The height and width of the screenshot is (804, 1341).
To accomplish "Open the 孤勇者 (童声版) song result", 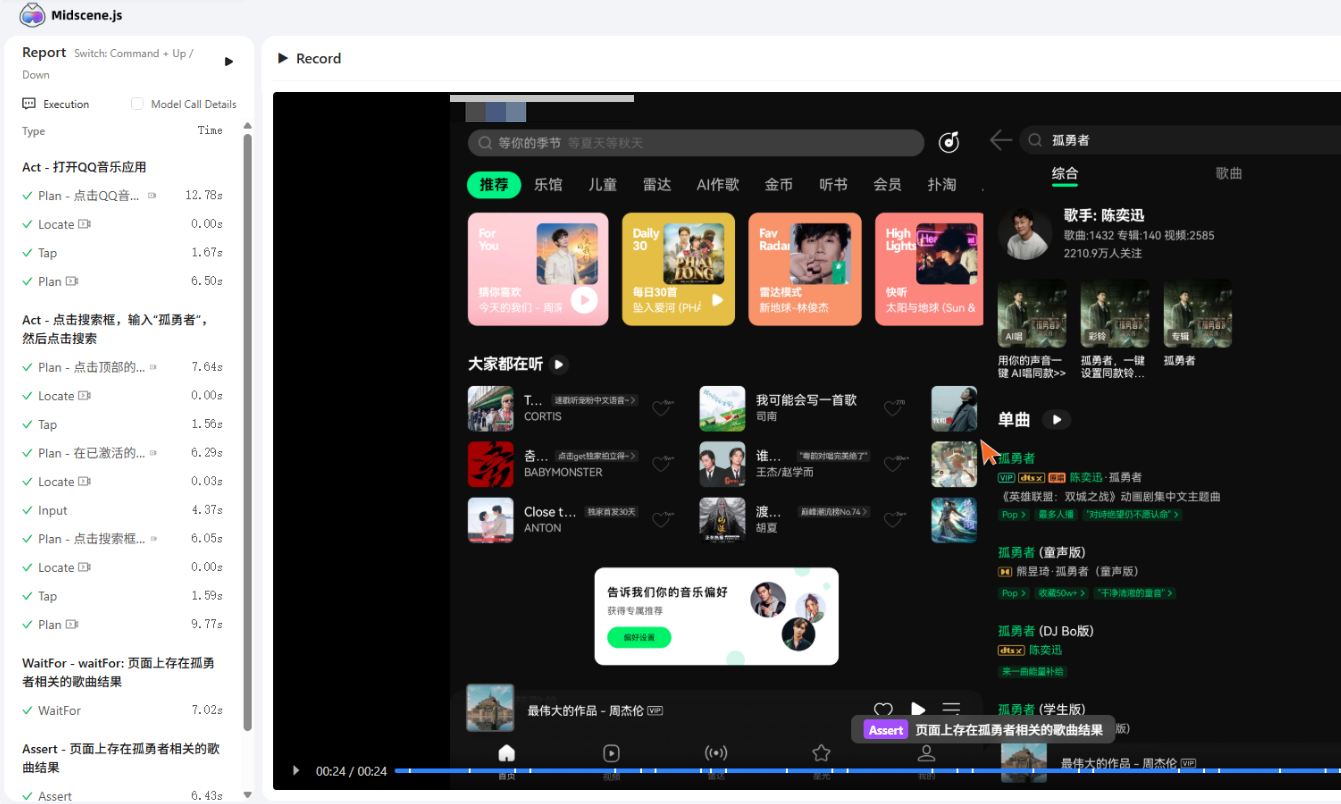I will pos(1042,552).
